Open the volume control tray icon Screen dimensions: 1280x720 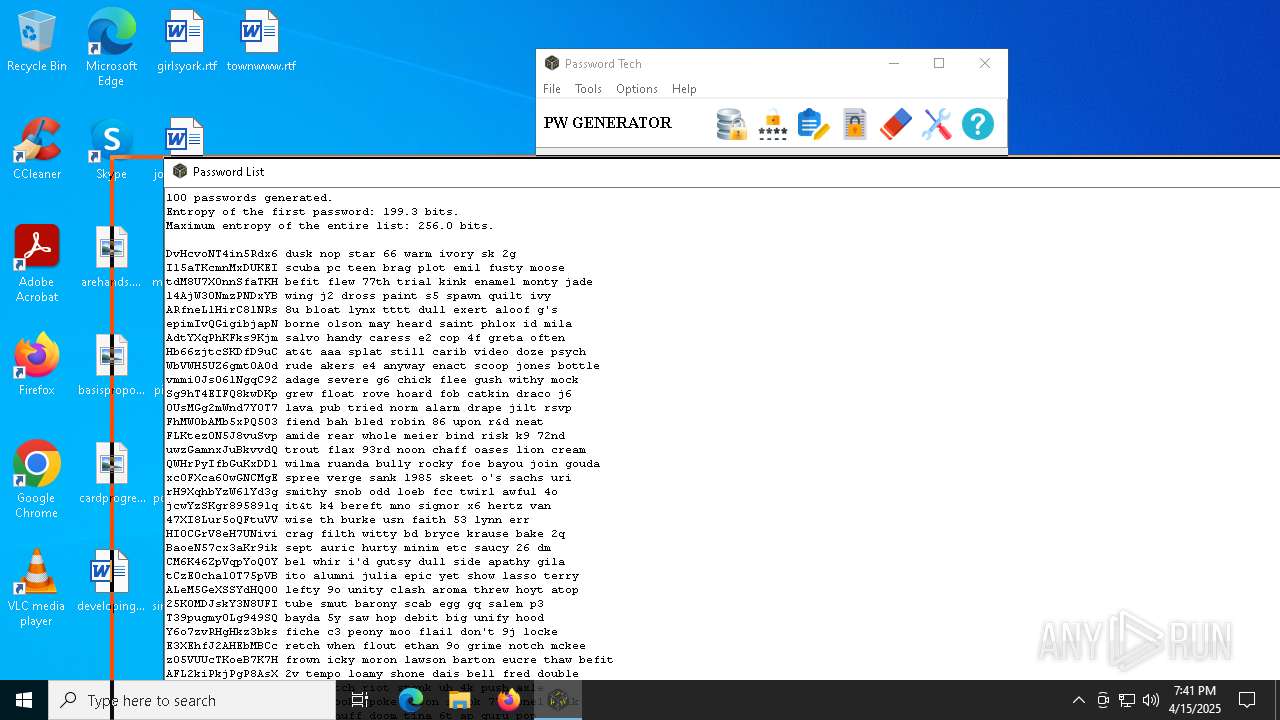click(x=1151, y=700)
